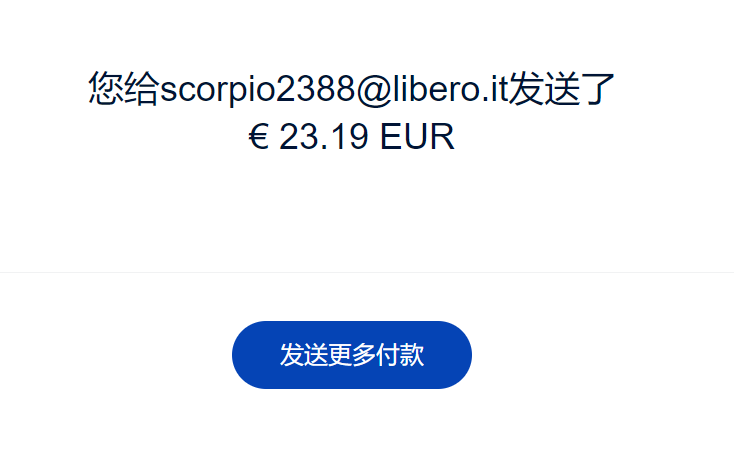
Task: Click the 给 character before the email
Action: coord(142,89)
